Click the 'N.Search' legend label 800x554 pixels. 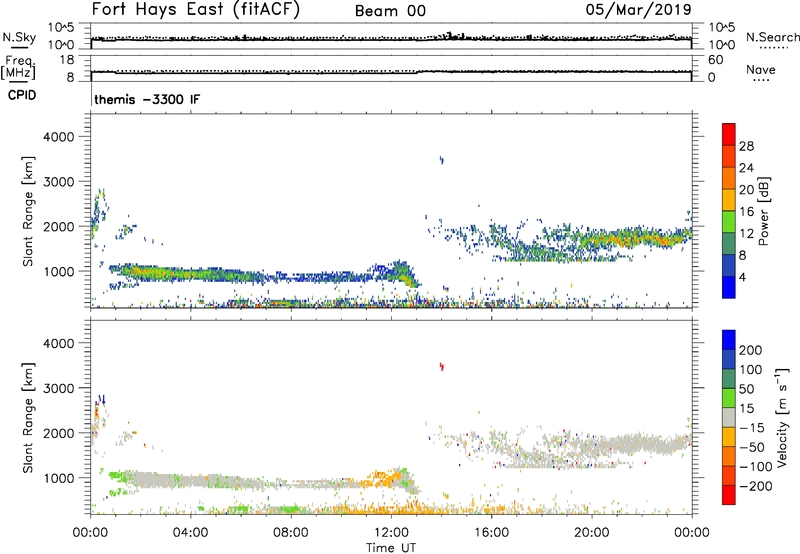coord(773,37)
